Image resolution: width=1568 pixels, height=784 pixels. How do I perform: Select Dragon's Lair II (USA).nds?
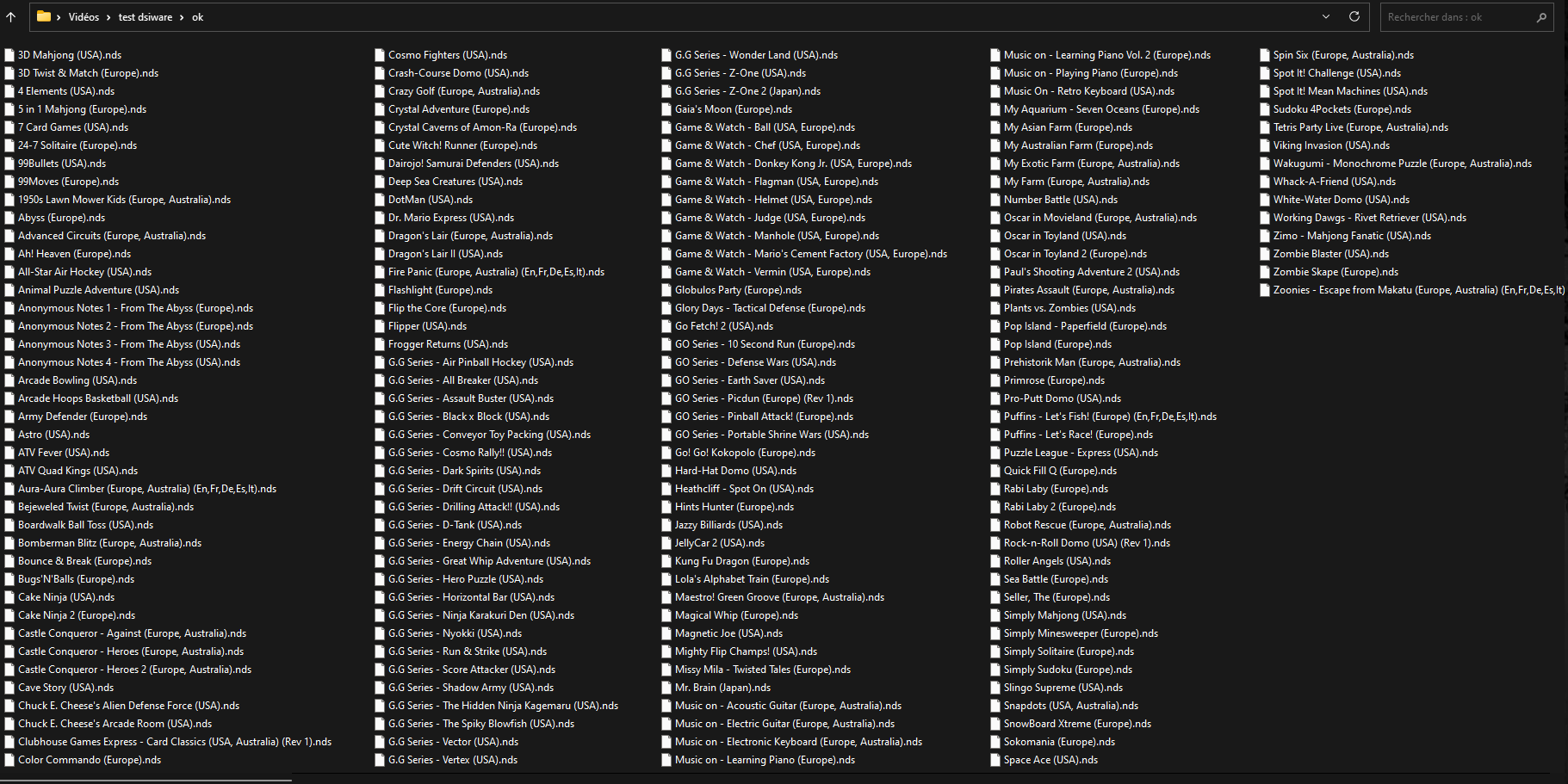pyautogui.click(x=446, y=254)
